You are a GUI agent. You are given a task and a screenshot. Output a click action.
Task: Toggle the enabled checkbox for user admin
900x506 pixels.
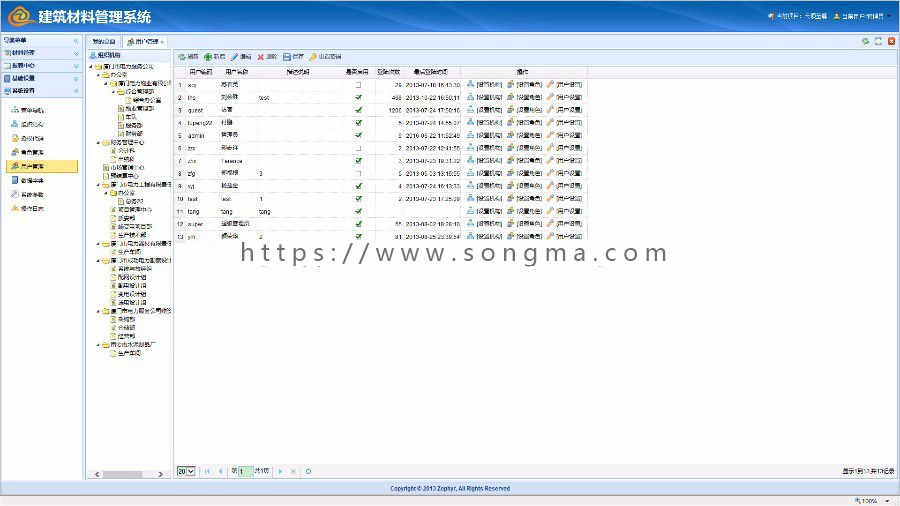click(x=358, y=135)
